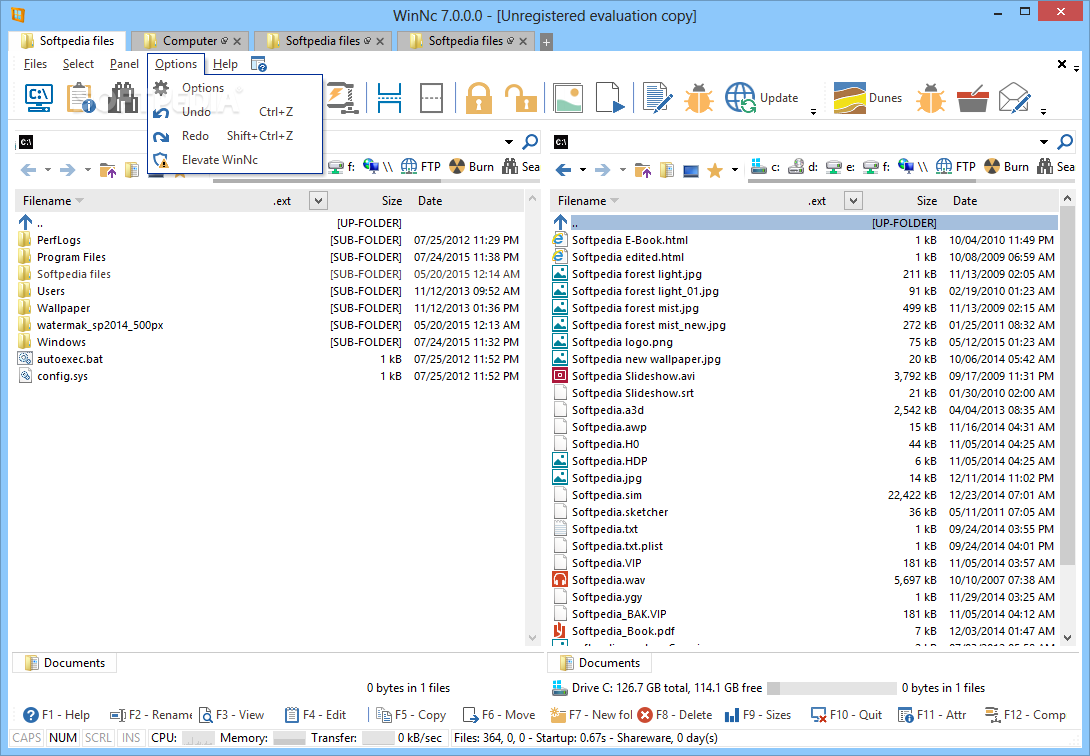Click F9 - Sizes button

(758, 714)
